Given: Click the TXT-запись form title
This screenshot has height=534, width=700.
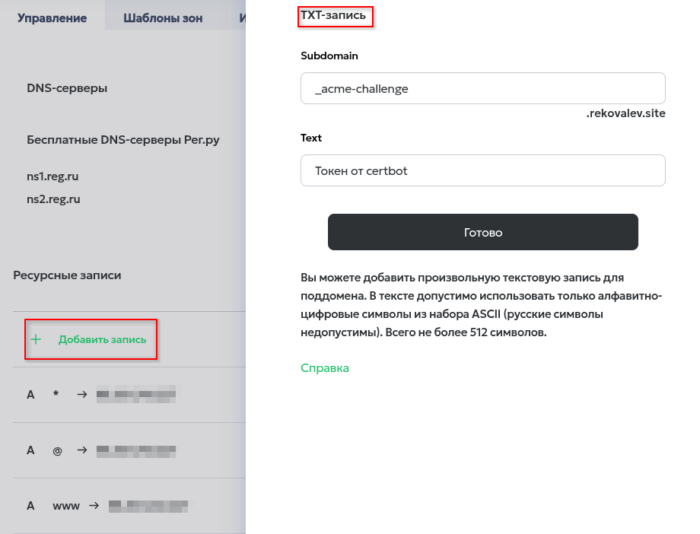Looking at the screenshot, I should click(334, 16).
